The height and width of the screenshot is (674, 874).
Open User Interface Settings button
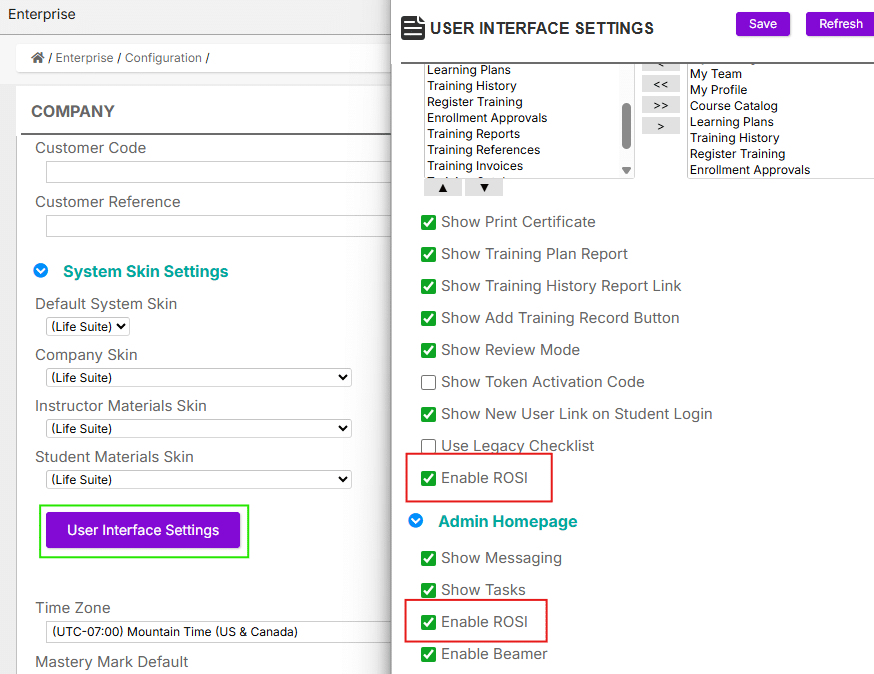(143, 530)
